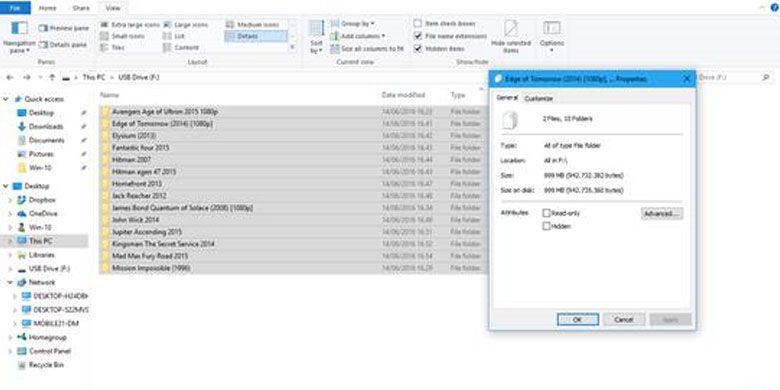Expand the Homegroup tree node
Screen dimensions: 780x390
[10, 337]
